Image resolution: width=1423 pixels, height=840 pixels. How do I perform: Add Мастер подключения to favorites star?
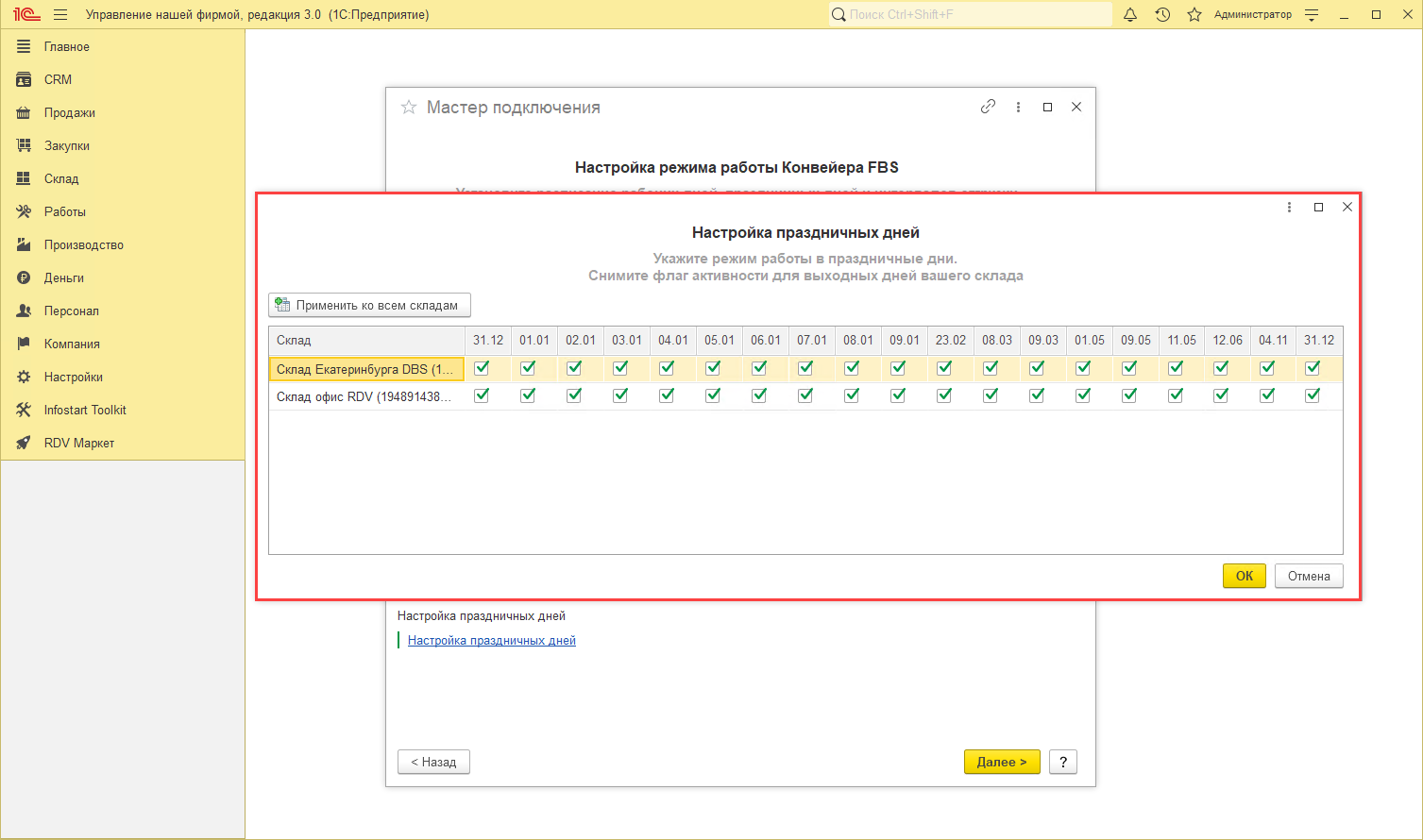point(409,108)
